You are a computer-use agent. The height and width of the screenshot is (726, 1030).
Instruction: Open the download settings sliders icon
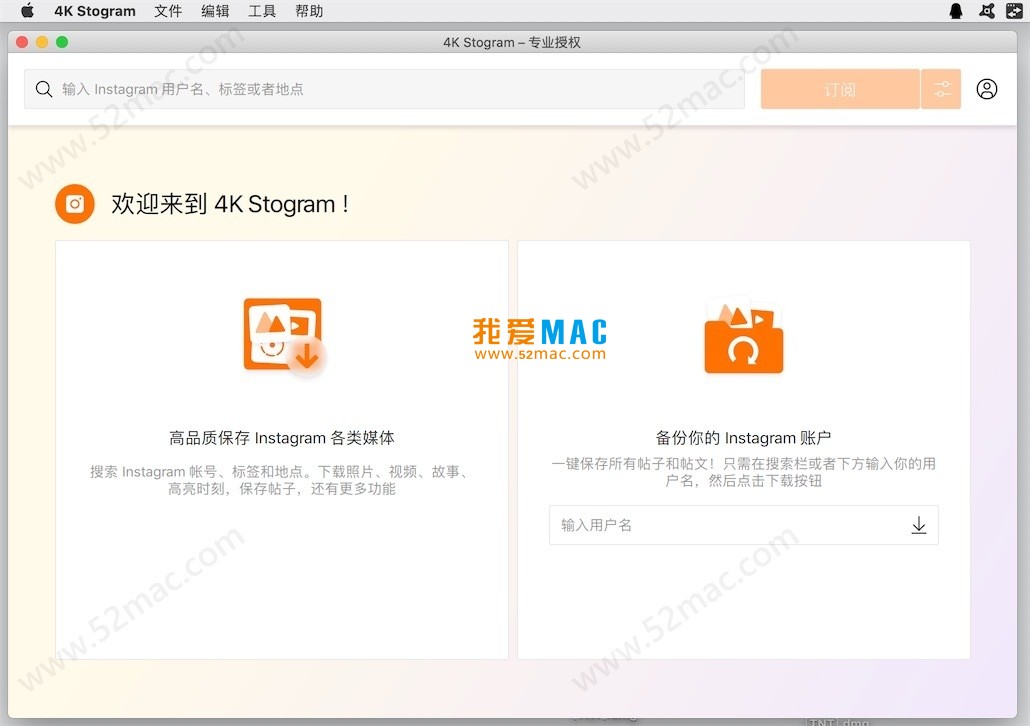[941, 89]
